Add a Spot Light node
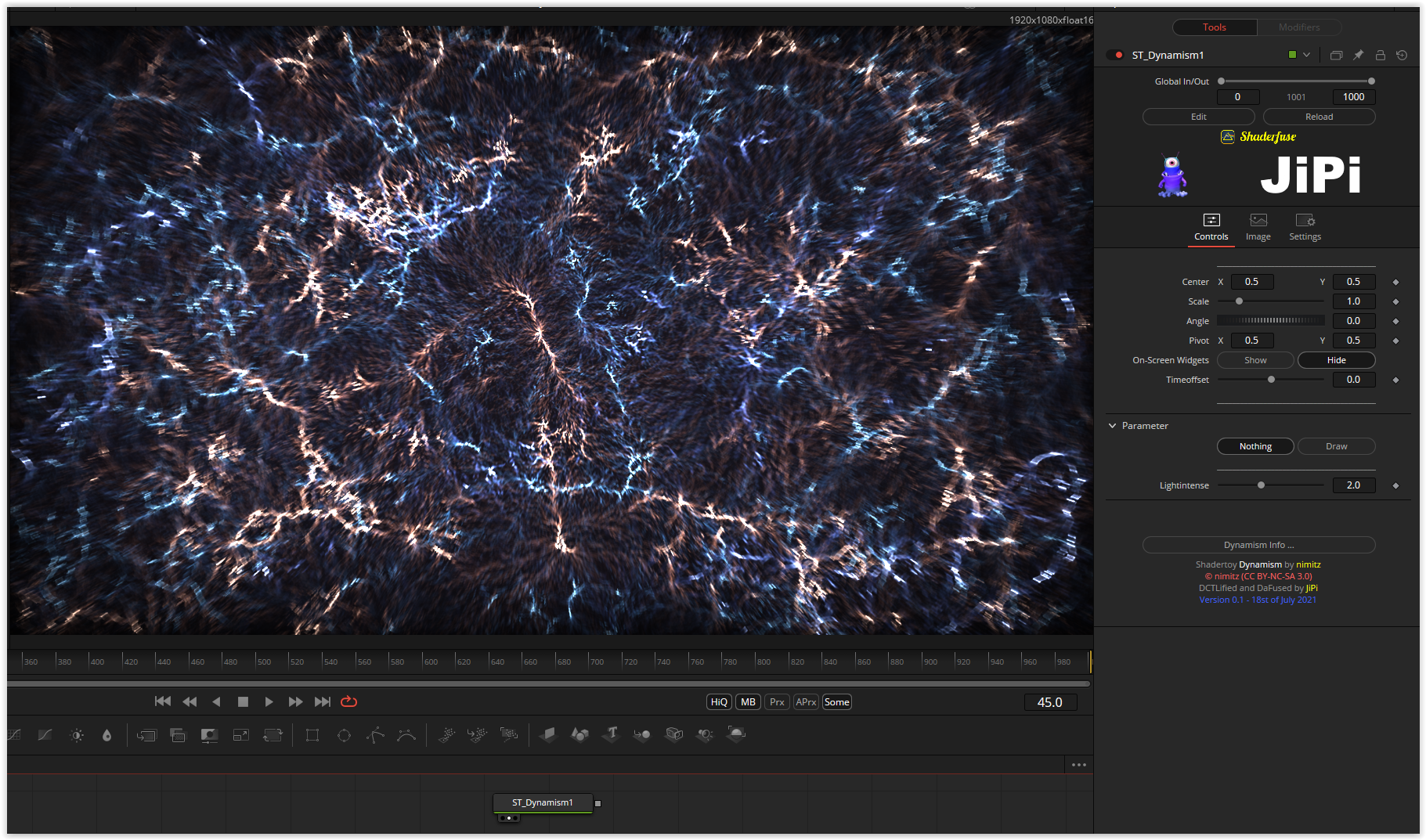1426x840 pixels. (705, 734)
